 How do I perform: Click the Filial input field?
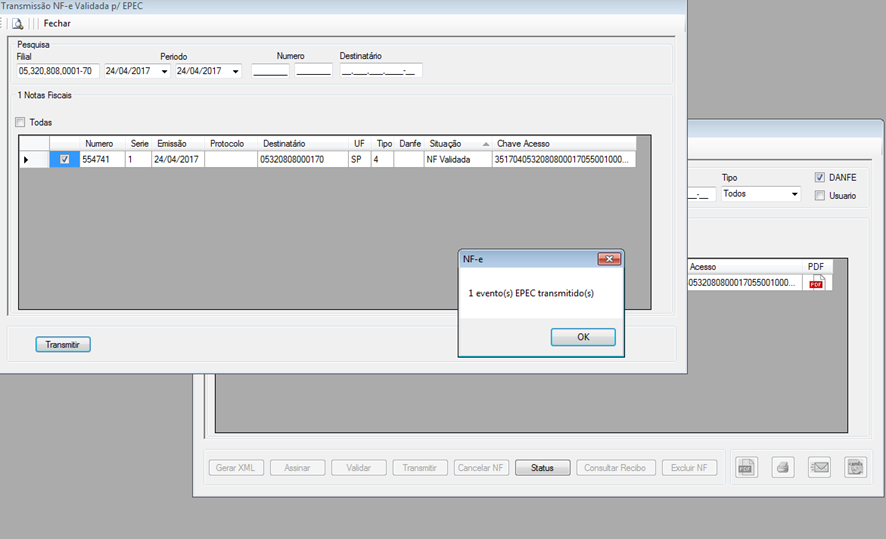click(58, 71)
